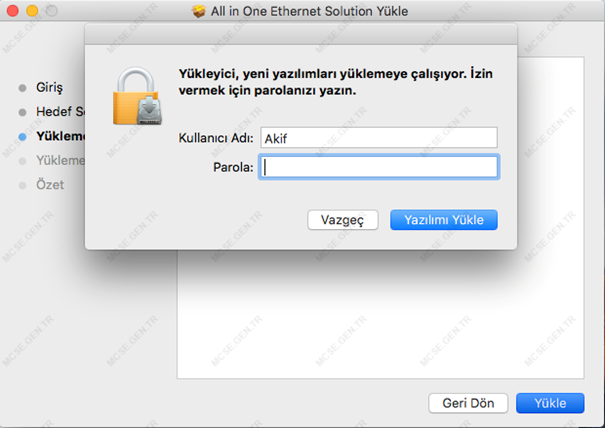Viewport: 605px width, 428px height.
Task: Minimize the window with yellow button
Action: (x=32, y=11)
